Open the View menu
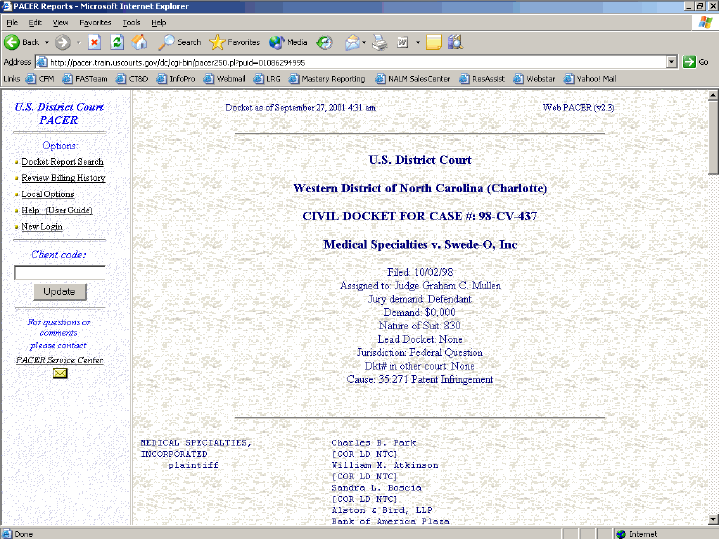 tap(60, 22)
